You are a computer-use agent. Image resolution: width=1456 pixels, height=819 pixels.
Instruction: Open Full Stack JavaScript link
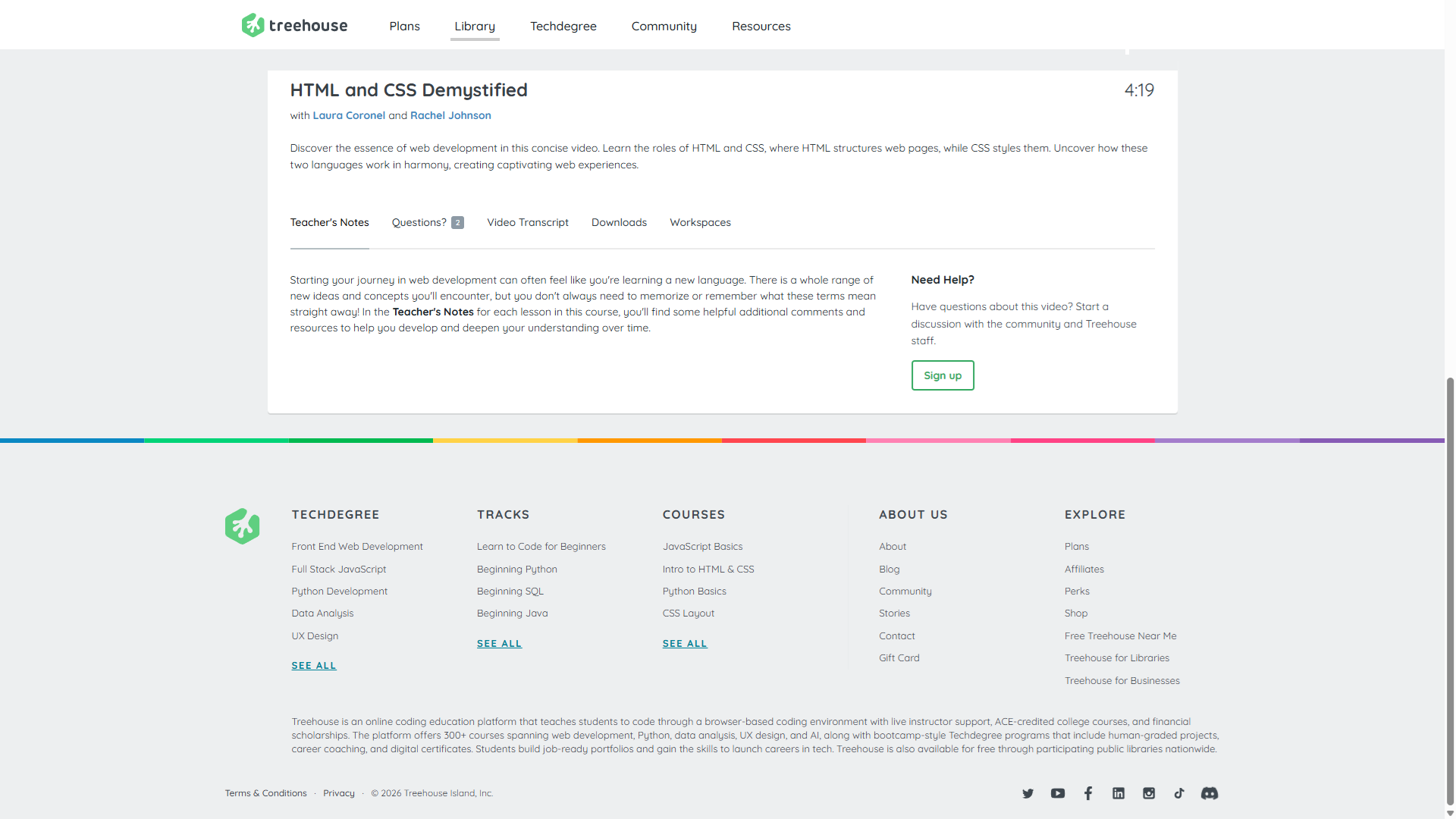click(x=339, y=569)
